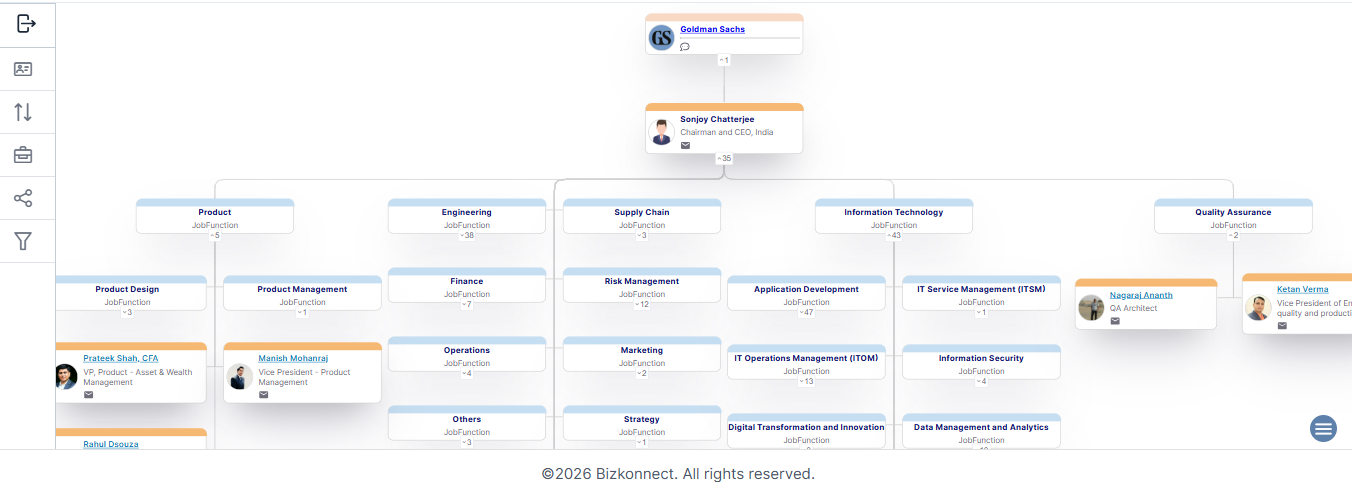Click the email icon under Nagaraj Ananth
The width and height of the screenshot is (1352, 482).
tap(1115, 321)
